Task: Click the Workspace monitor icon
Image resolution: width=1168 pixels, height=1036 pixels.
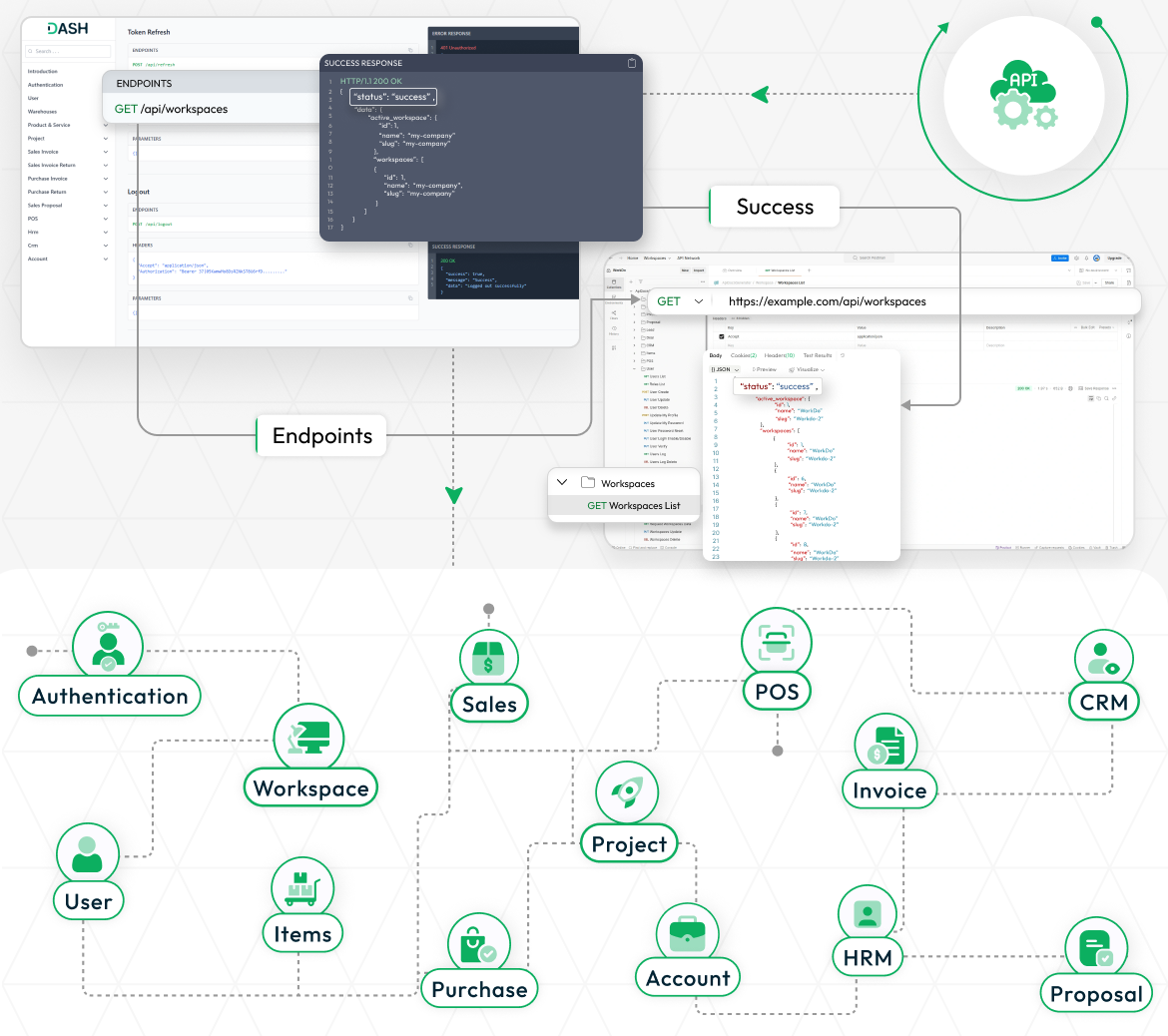Action: [309, 738]
